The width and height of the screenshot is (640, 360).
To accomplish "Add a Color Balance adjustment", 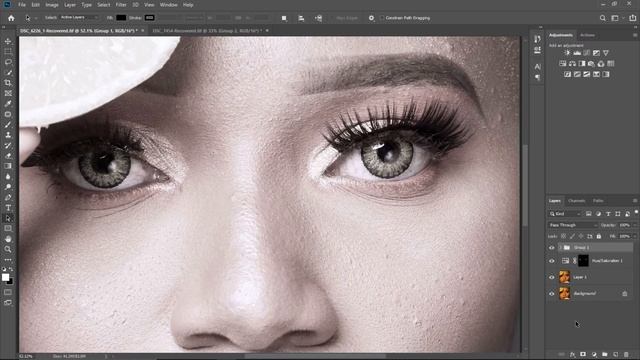I will pyautogui.click(x=572, y=64).
